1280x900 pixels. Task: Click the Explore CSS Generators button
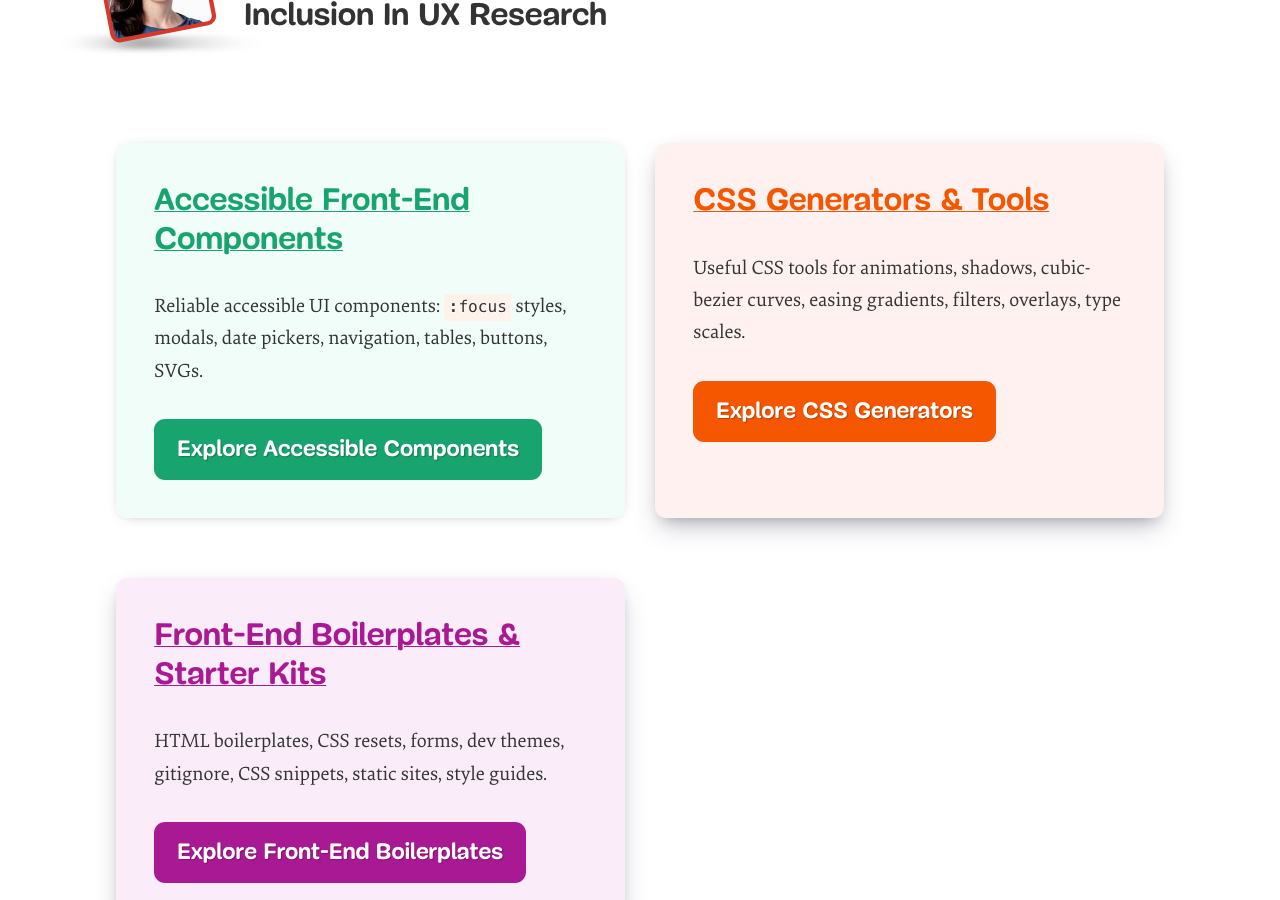coord(844,411)
